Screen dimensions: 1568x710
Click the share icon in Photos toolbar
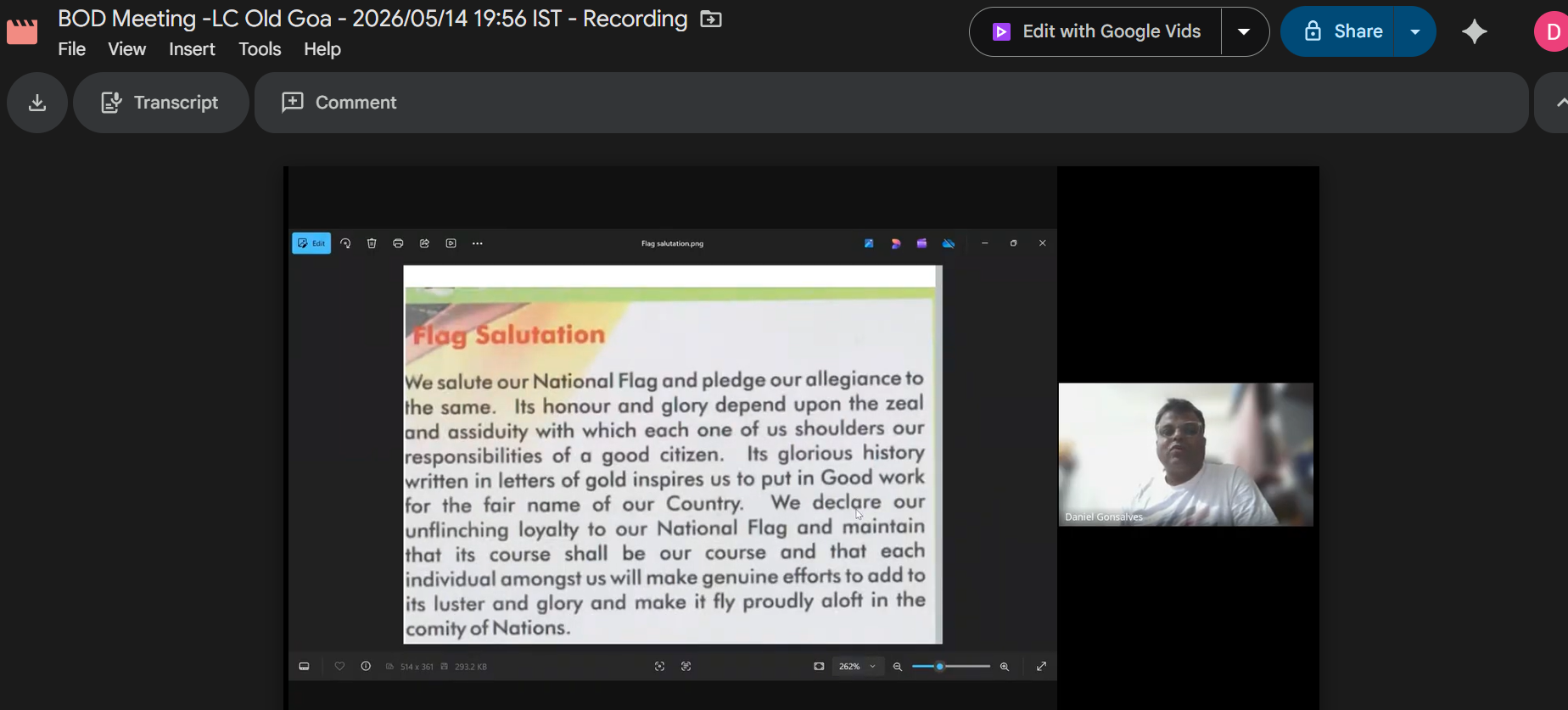(x=424, y=243)
